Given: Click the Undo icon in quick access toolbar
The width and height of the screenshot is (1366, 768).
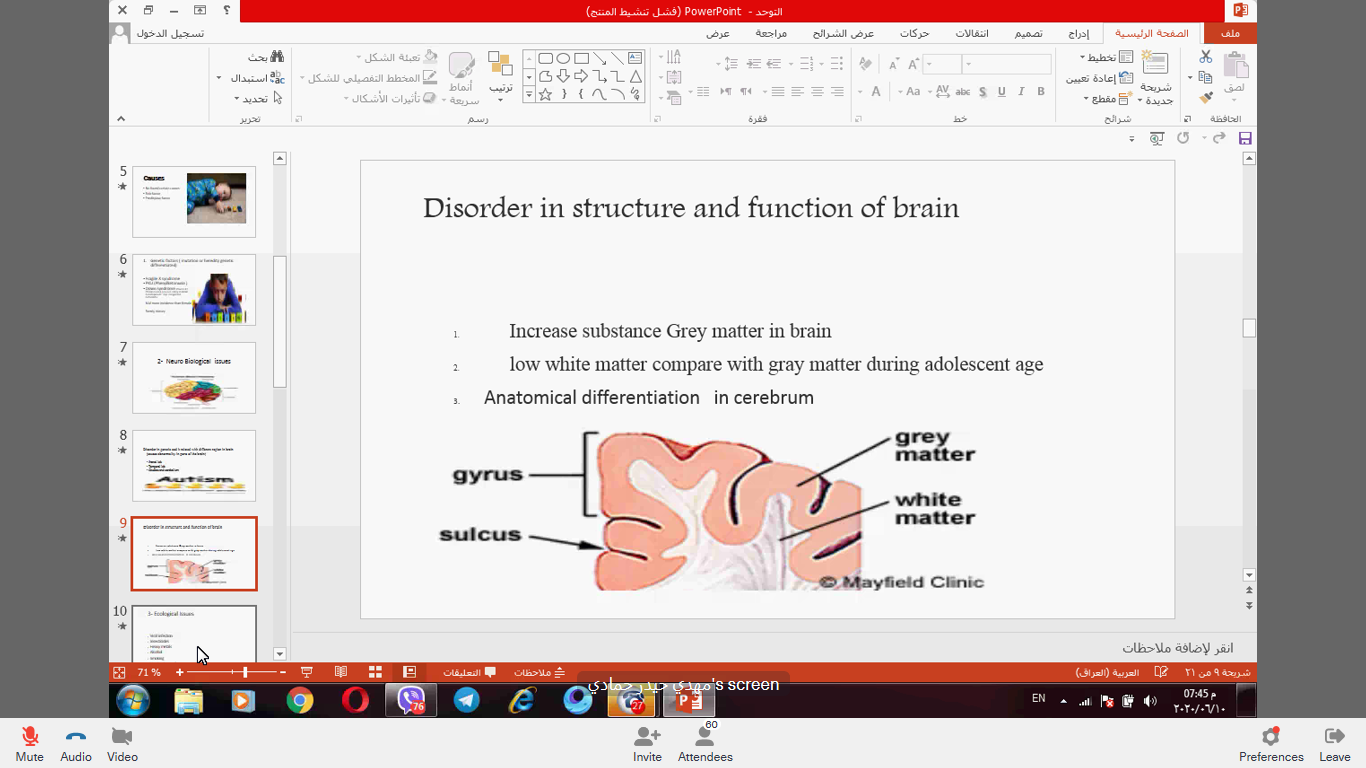Looking at the screenshot, I should coord(1184,138).
